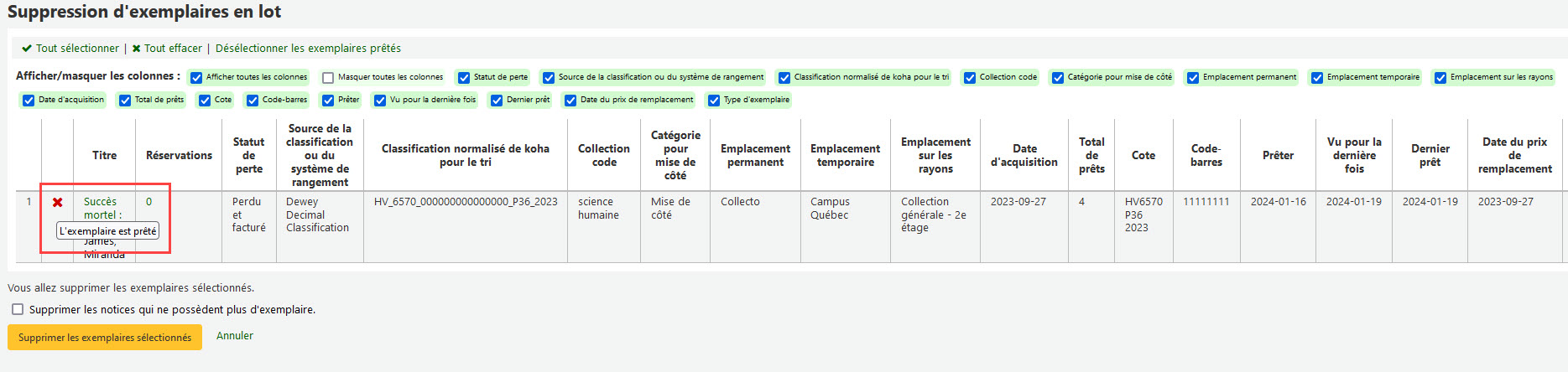1568x372 pixels.
Task: Toggle Date d'acquisition column checkbox
Action: click(29, 101)
